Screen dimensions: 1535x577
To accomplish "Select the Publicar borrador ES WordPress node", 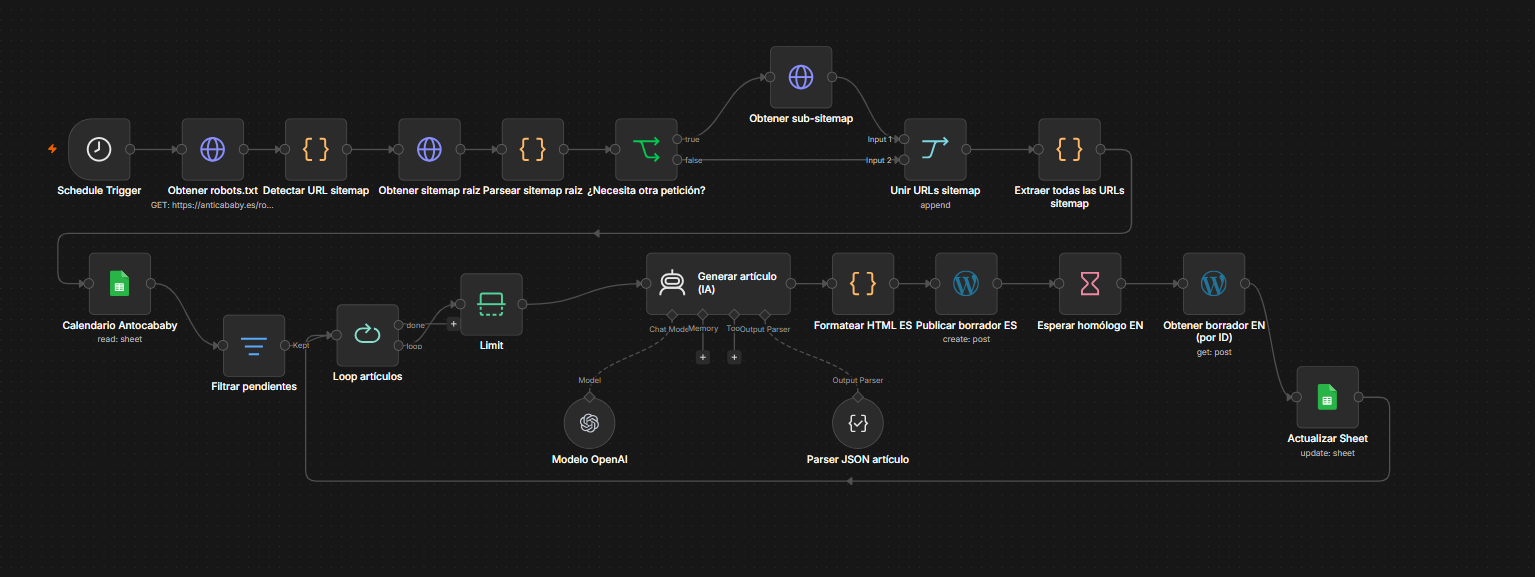I will point(966,284).
